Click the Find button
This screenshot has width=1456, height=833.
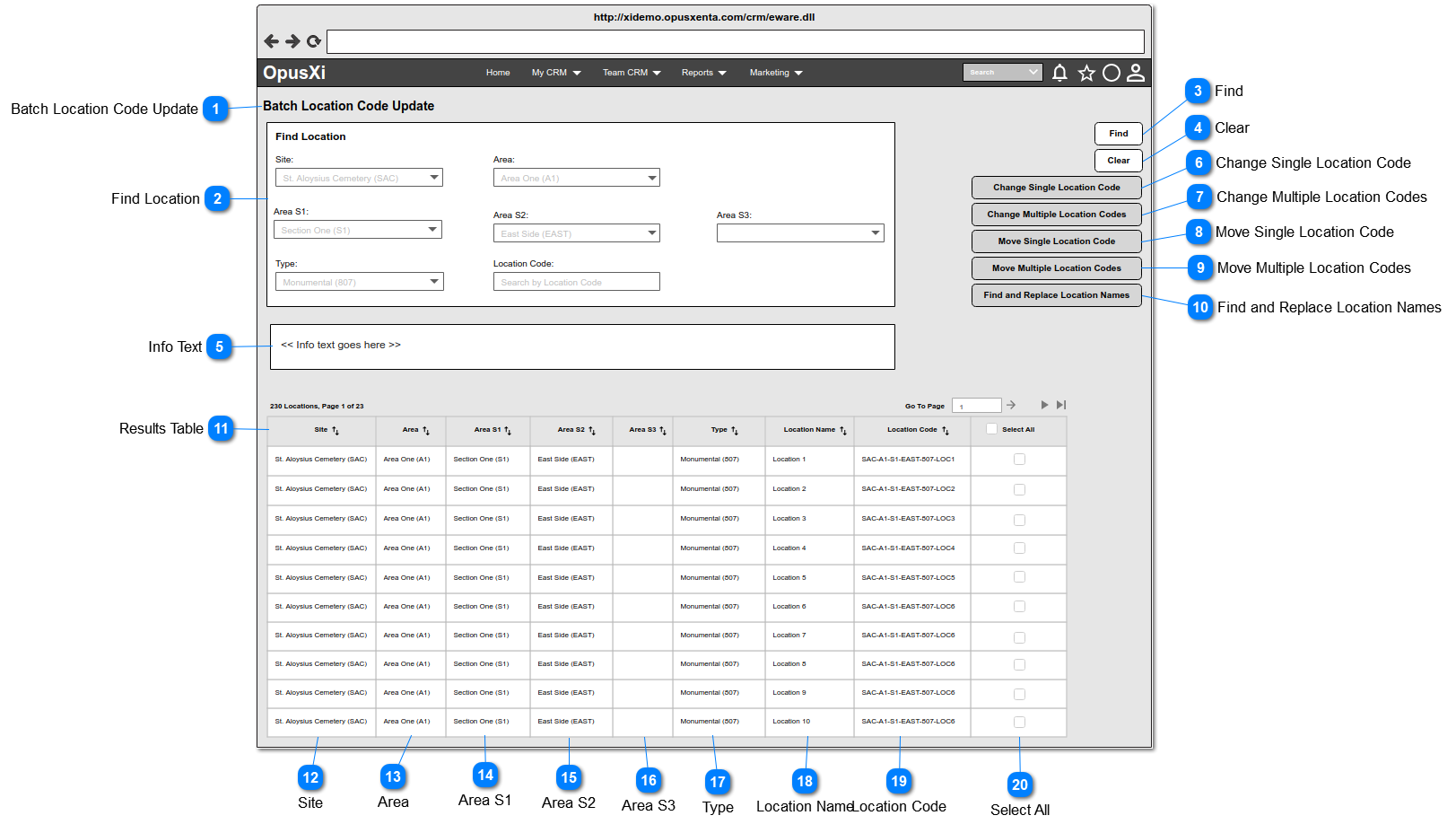pos(1119,134)
